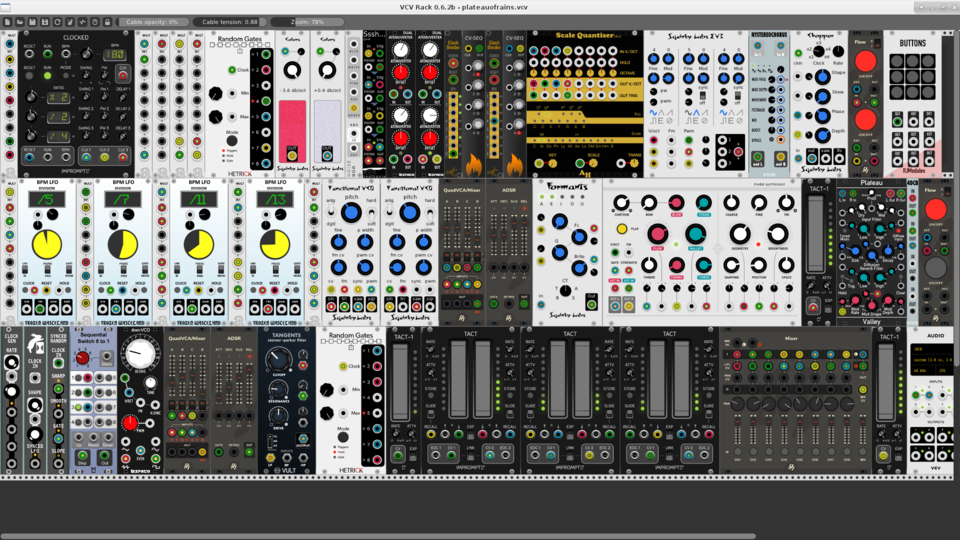Click the In L jack on Hysteresochorus

coord(758,46)
